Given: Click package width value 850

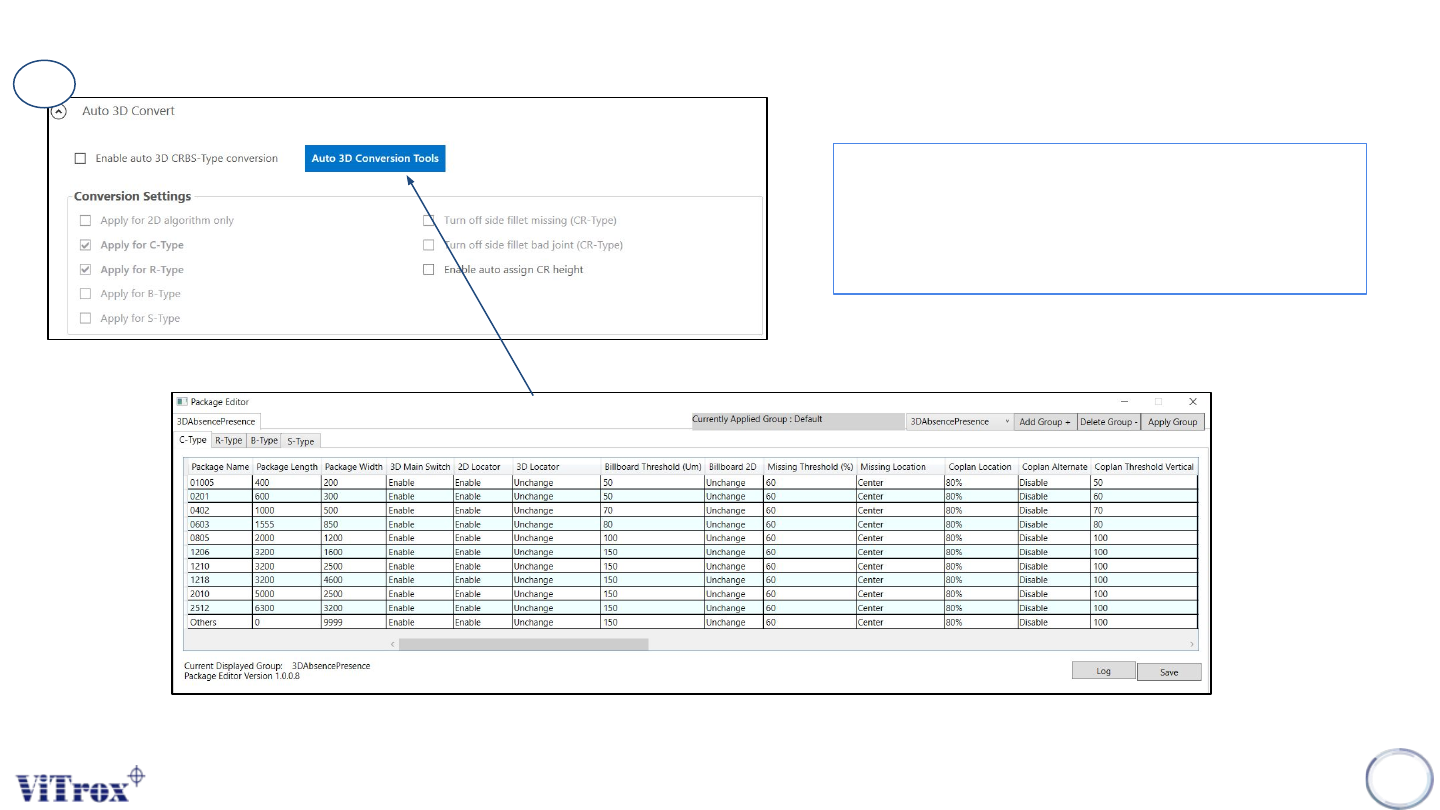Looking at the screenshot, I should [354, 524].
